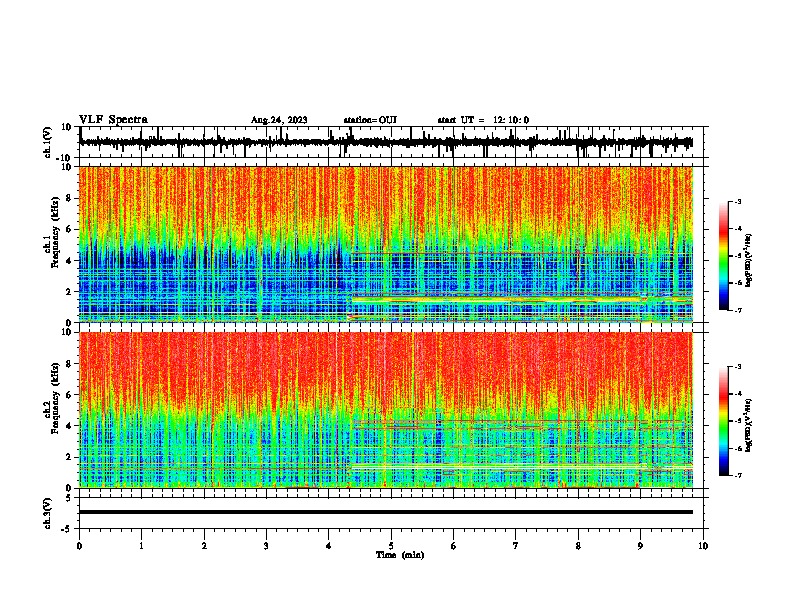Click the "-3" label on ch.1 colorbar
Viewport: 792px width, 612px height.
tap(737, 201)
